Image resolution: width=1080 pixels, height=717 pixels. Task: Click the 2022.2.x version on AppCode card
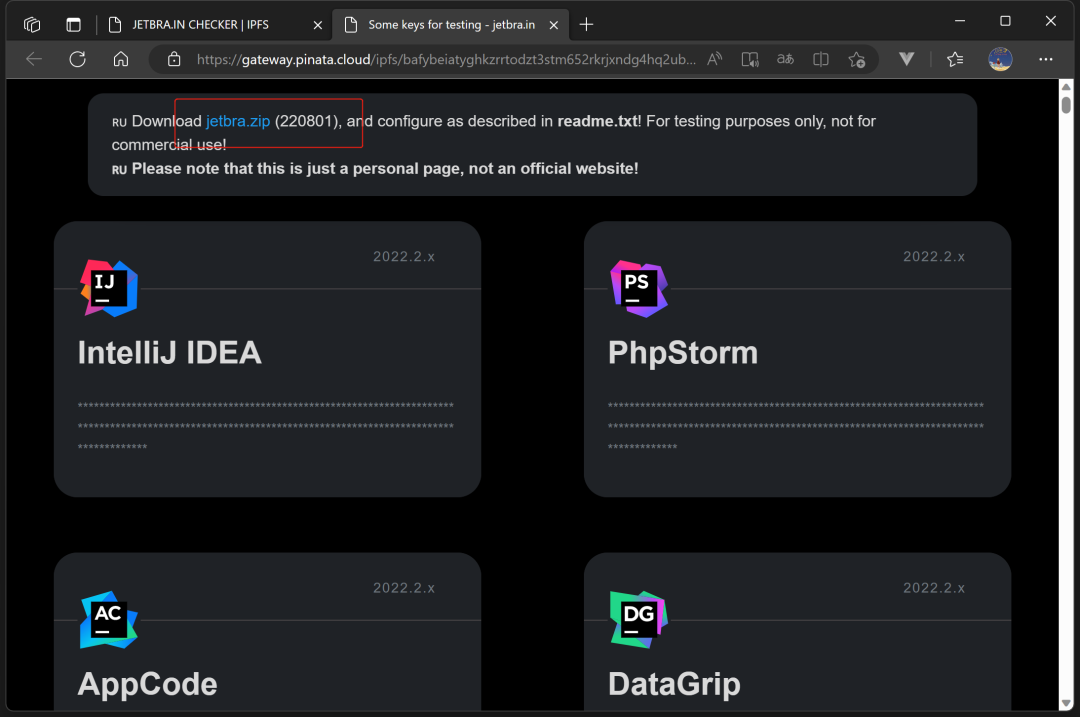click(x=404, y=588)
